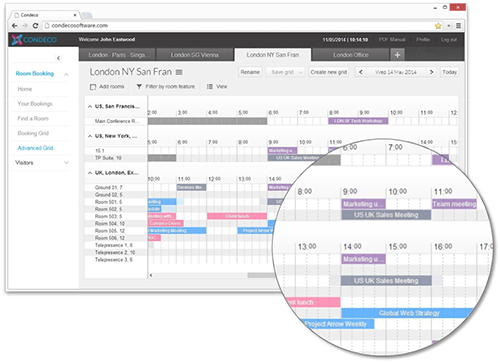
Task: Switch to the London Office tab
Action: point(351,55)
